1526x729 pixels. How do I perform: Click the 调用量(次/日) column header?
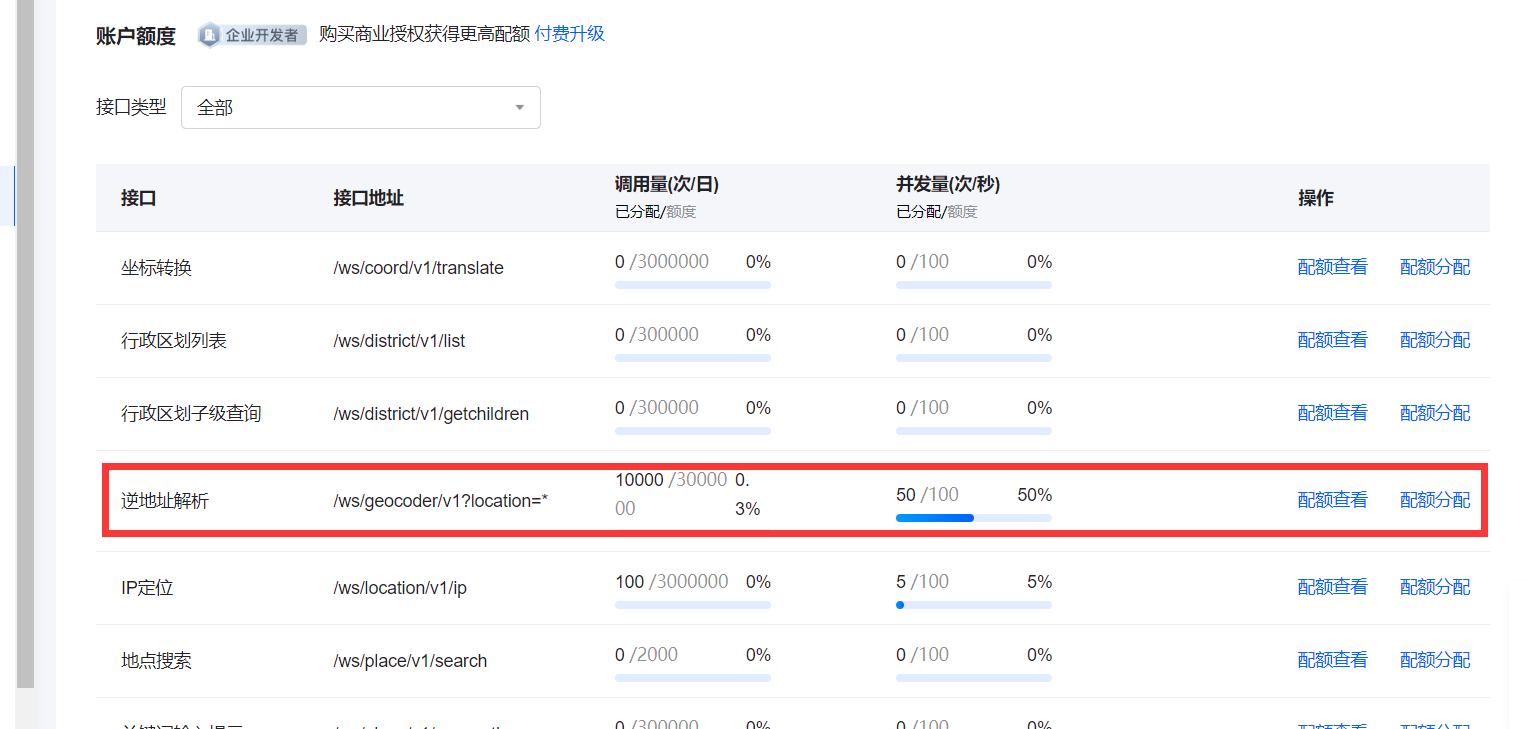pos(666,185)
